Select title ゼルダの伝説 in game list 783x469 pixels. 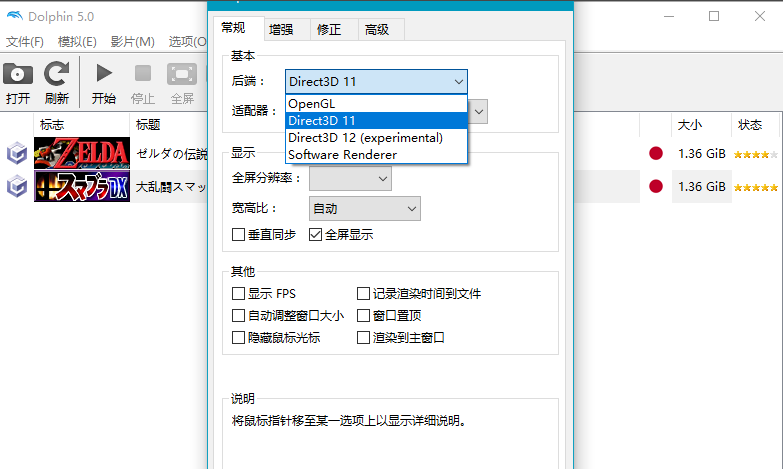pos(171,154)
